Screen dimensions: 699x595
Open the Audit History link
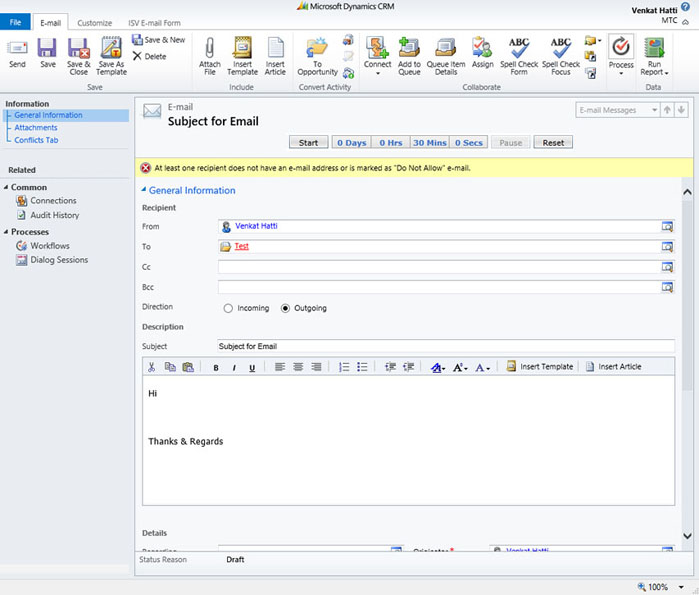(54, 215)
